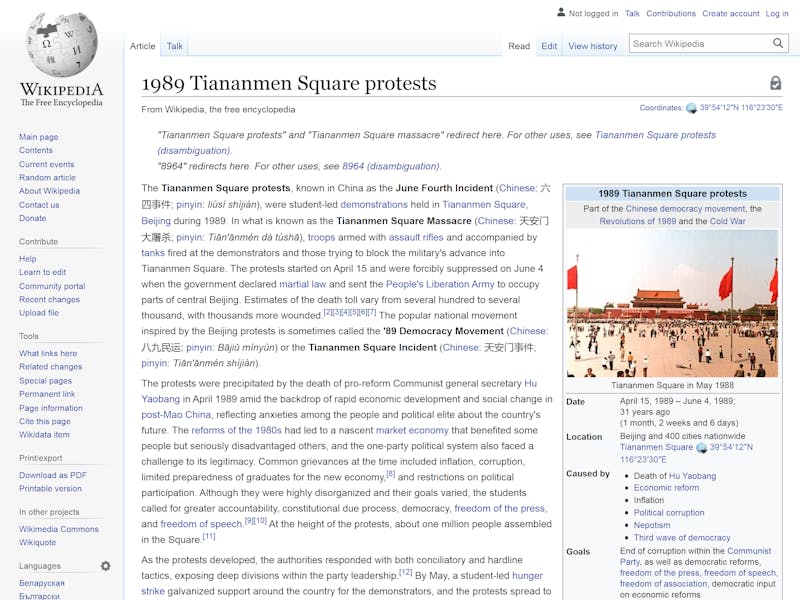View Recent changes
Screen dimensions: 800x600
[x=49, y=299]
